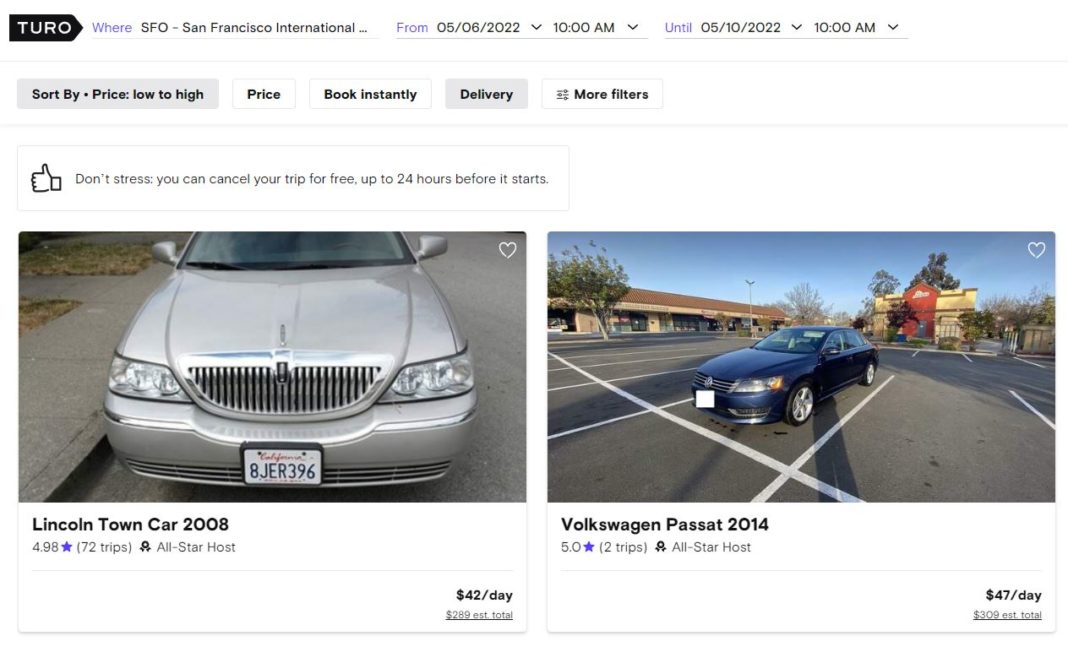Click the thumbs-up cancellation icon

[46, 177]
